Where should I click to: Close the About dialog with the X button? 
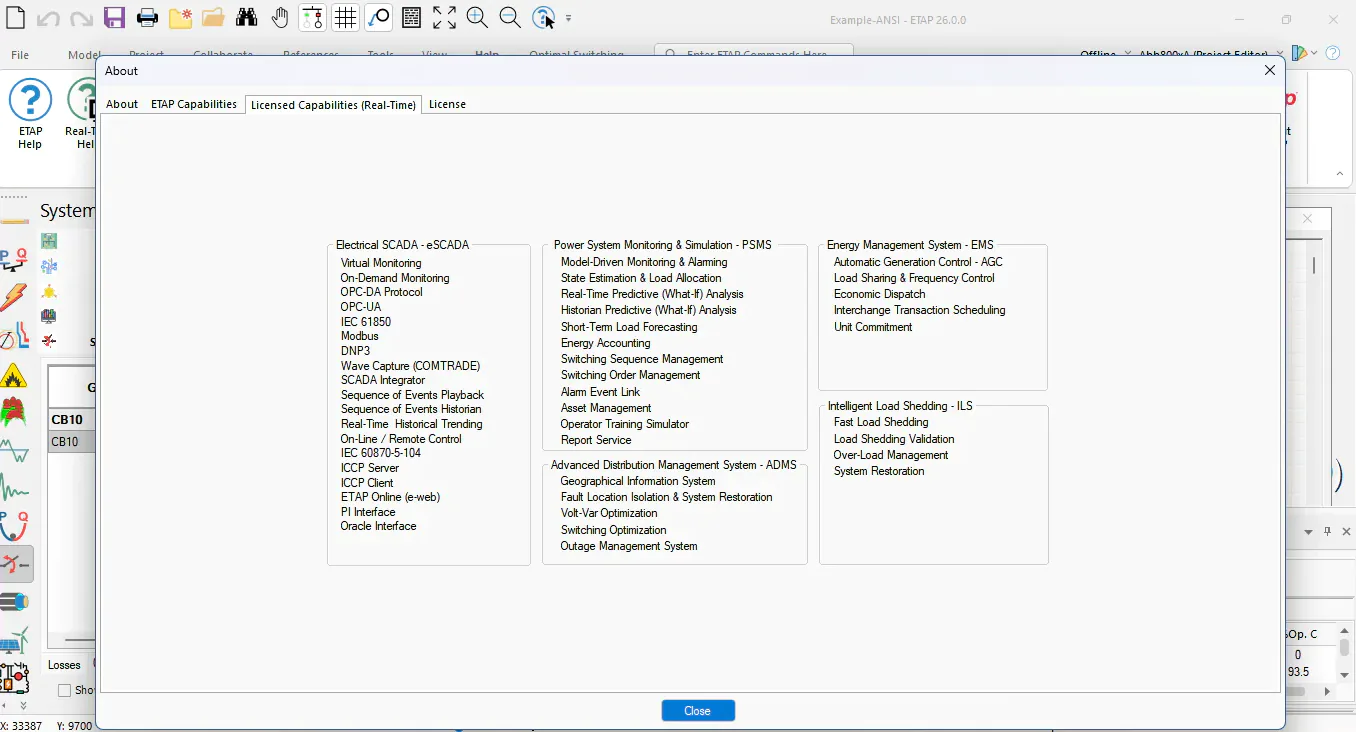[1270, 70]
